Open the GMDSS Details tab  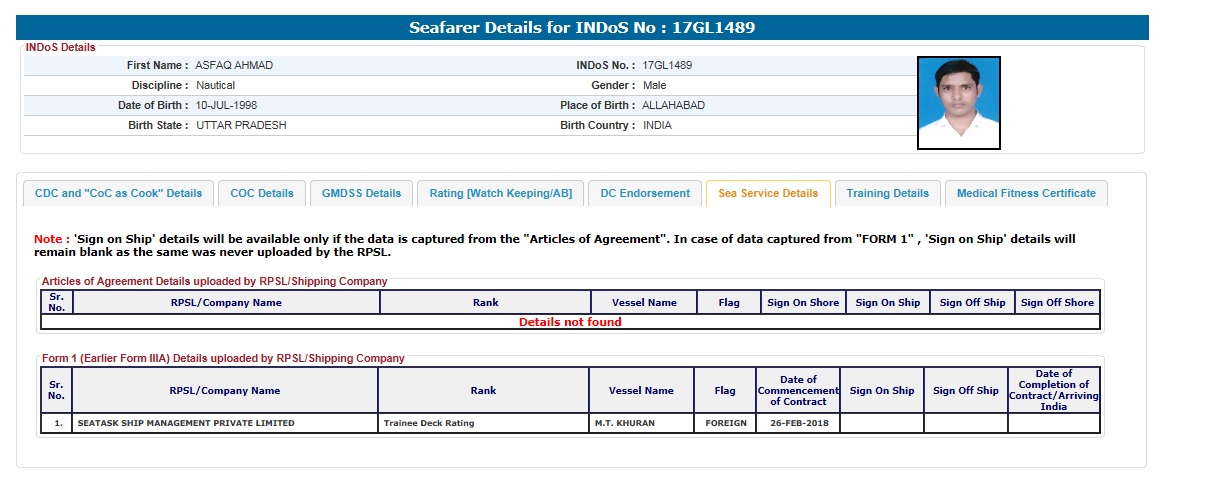click(x=361, y=193)
